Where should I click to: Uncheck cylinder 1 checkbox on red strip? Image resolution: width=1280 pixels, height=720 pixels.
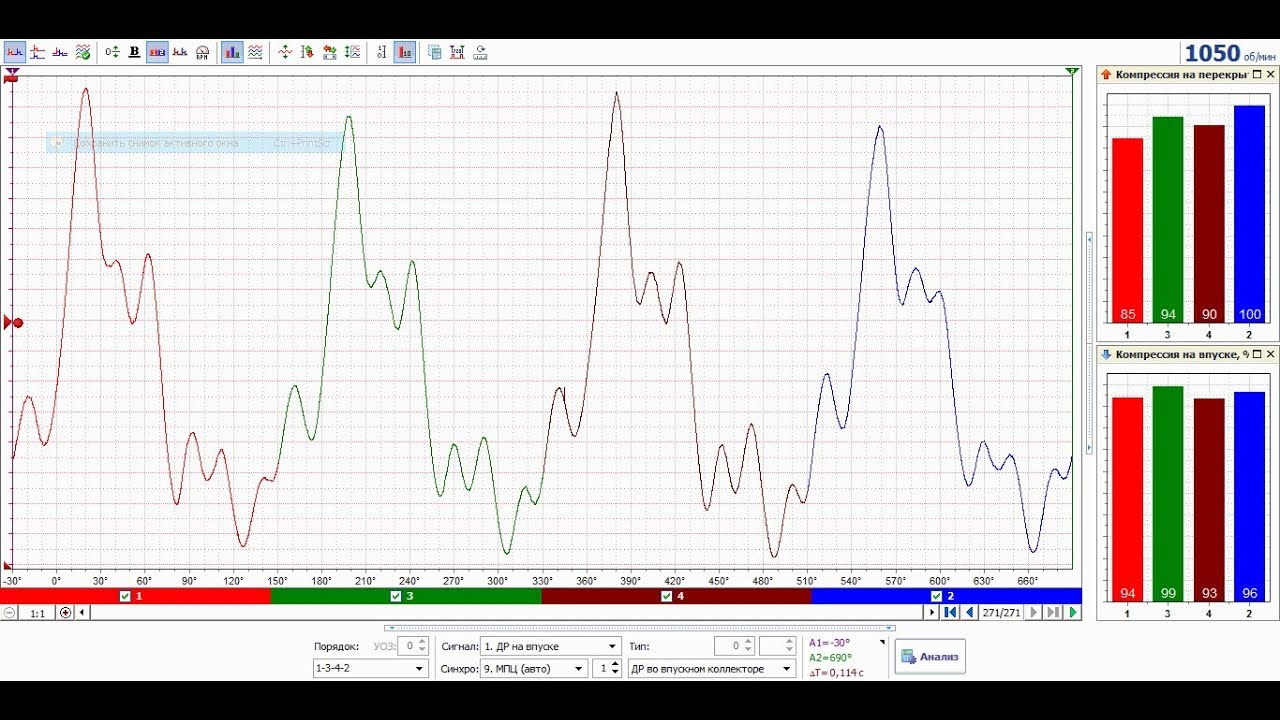pos(125,596)
